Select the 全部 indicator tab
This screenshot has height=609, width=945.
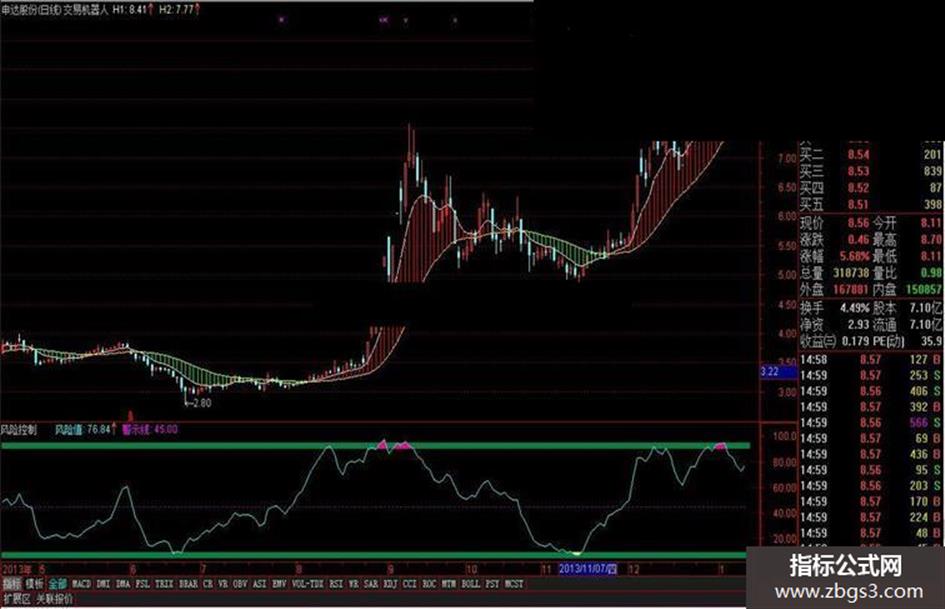(58, 584)
